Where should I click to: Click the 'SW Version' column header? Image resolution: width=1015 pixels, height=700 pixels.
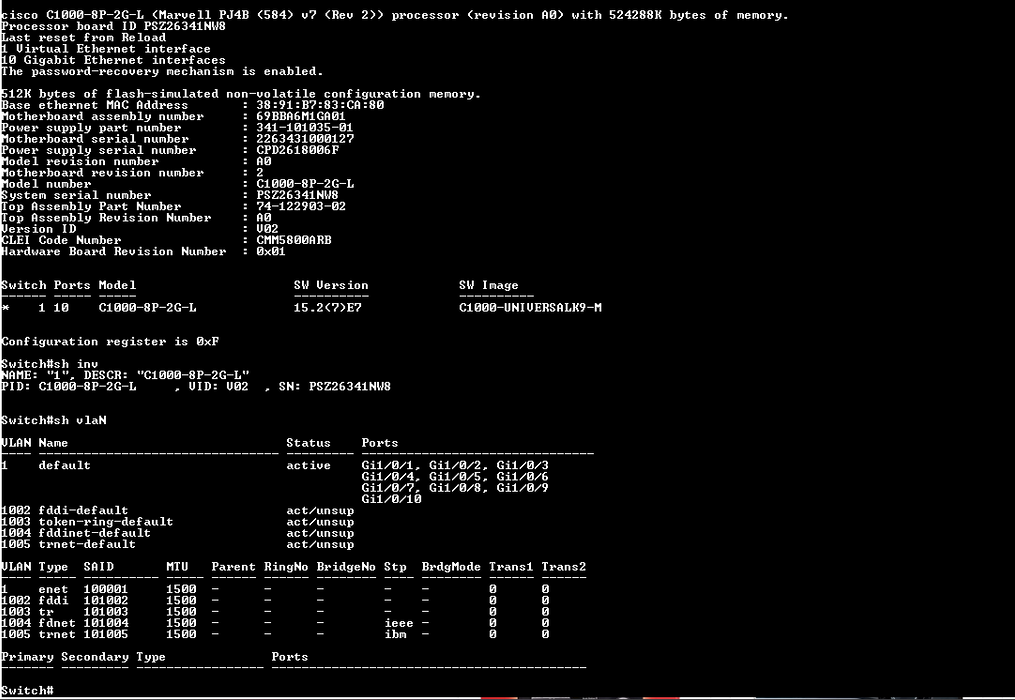pos(331,286)
